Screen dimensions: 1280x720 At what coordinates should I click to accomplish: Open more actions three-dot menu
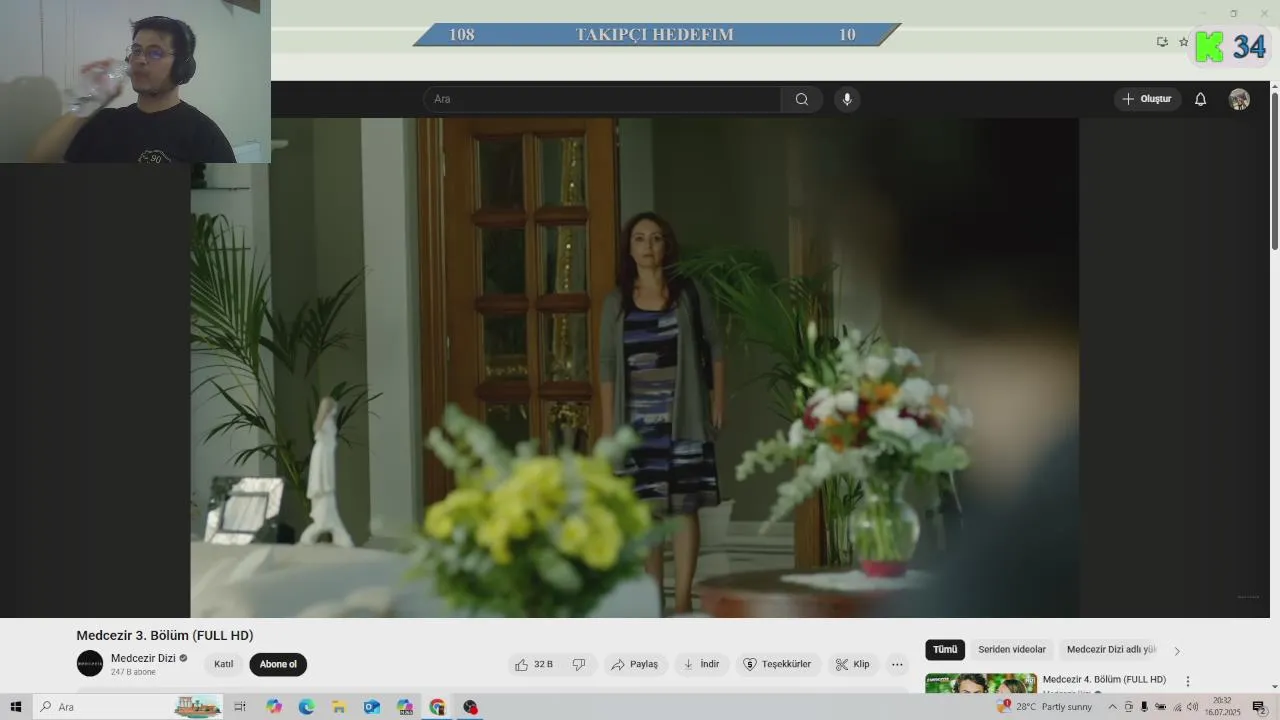pos(897,664)
